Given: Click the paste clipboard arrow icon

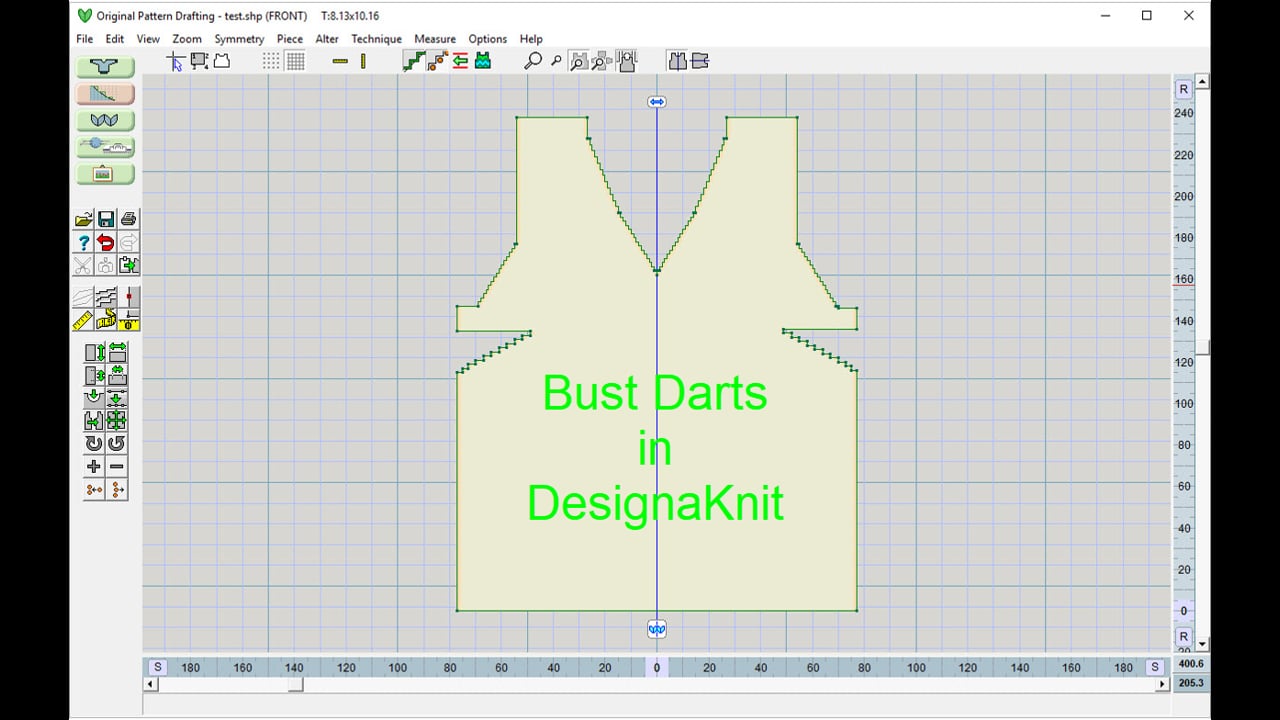Looking at the screenshot, I should click(x=129, y=265).
